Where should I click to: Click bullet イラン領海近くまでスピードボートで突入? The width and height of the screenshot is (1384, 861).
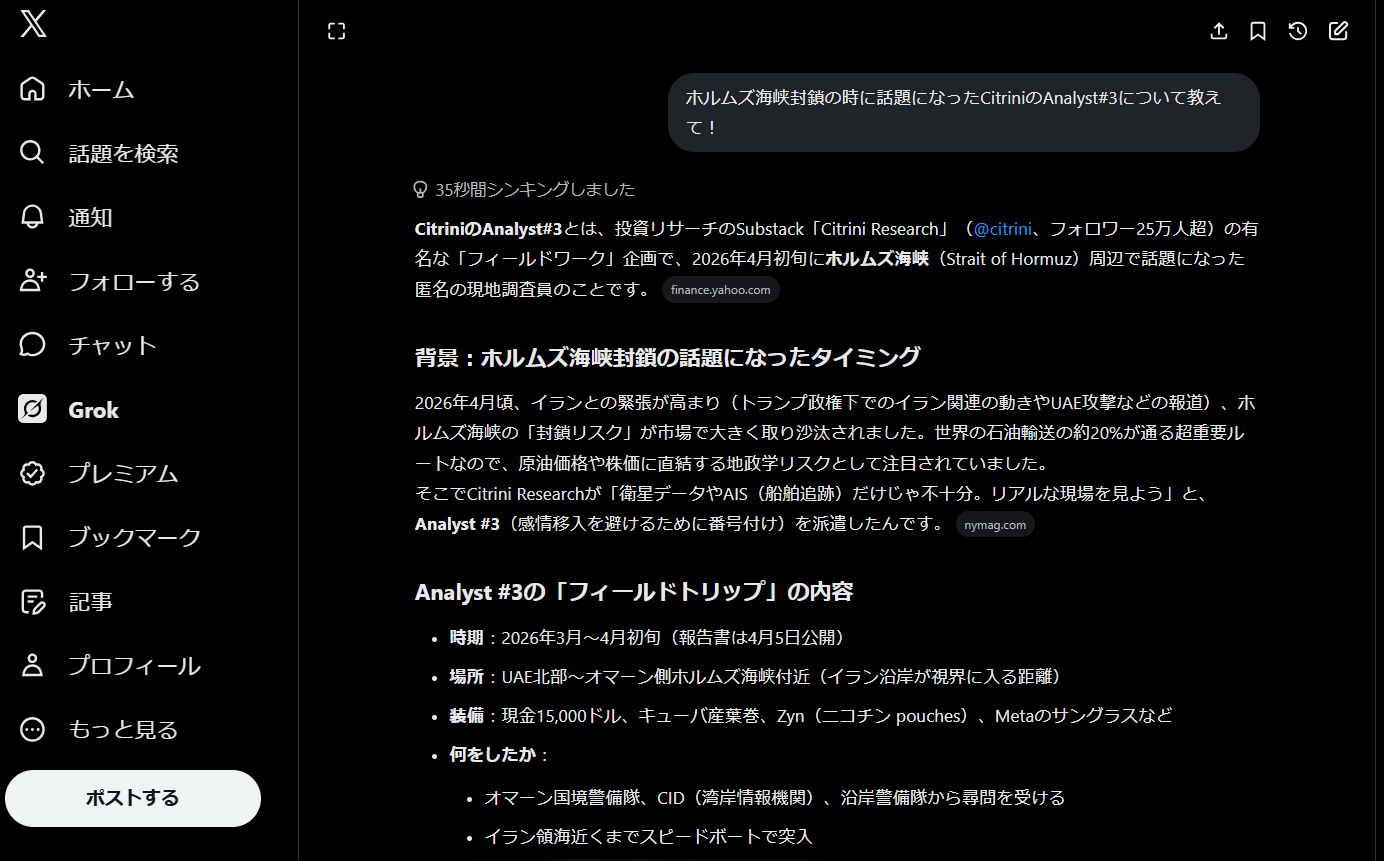pos(648,835)
